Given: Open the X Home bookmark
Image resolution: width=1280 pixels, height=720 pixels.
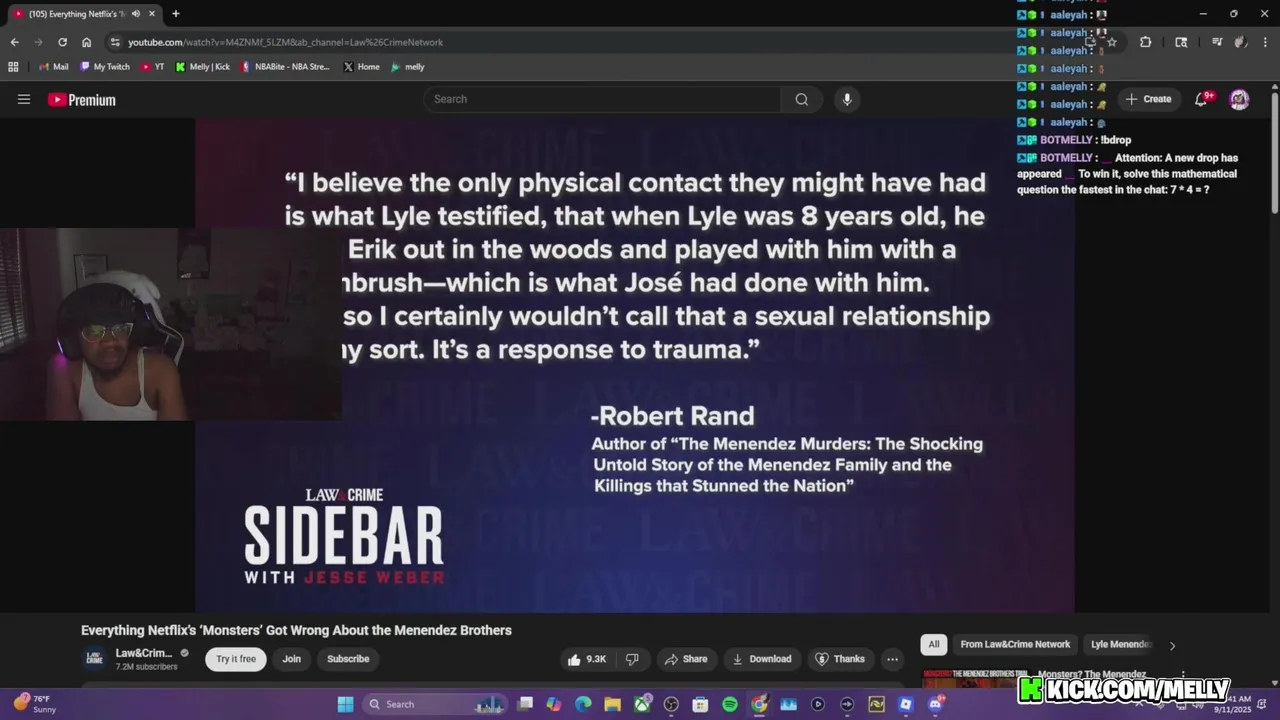Looking at the screenshot, I should [362, 67].
